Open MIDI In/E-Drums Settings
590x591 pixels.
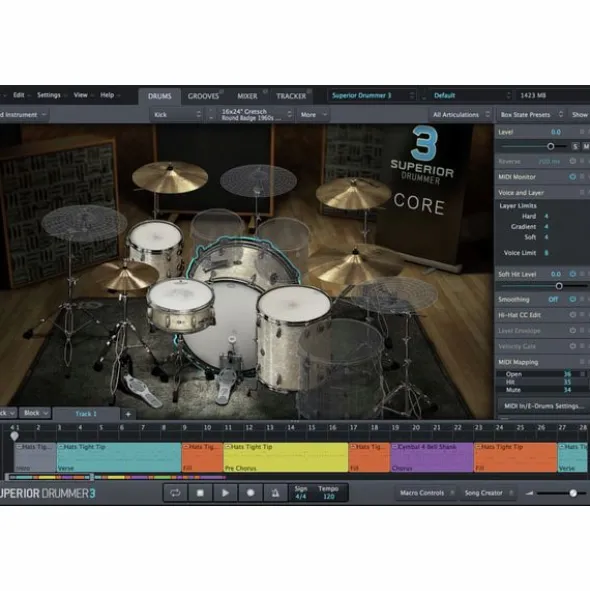[x=543, y=406]
